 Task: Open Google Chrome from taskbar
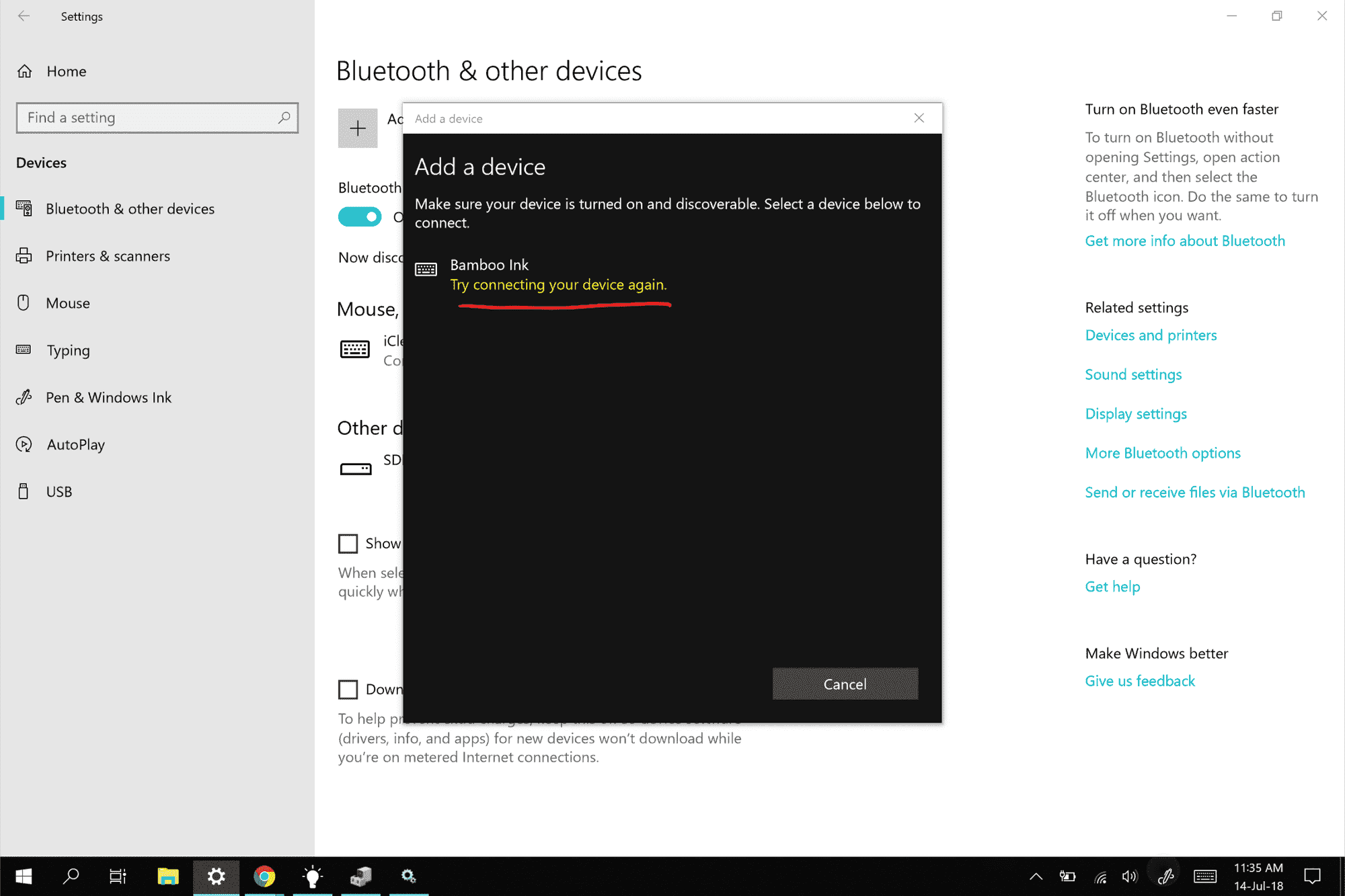pos(264,877)
